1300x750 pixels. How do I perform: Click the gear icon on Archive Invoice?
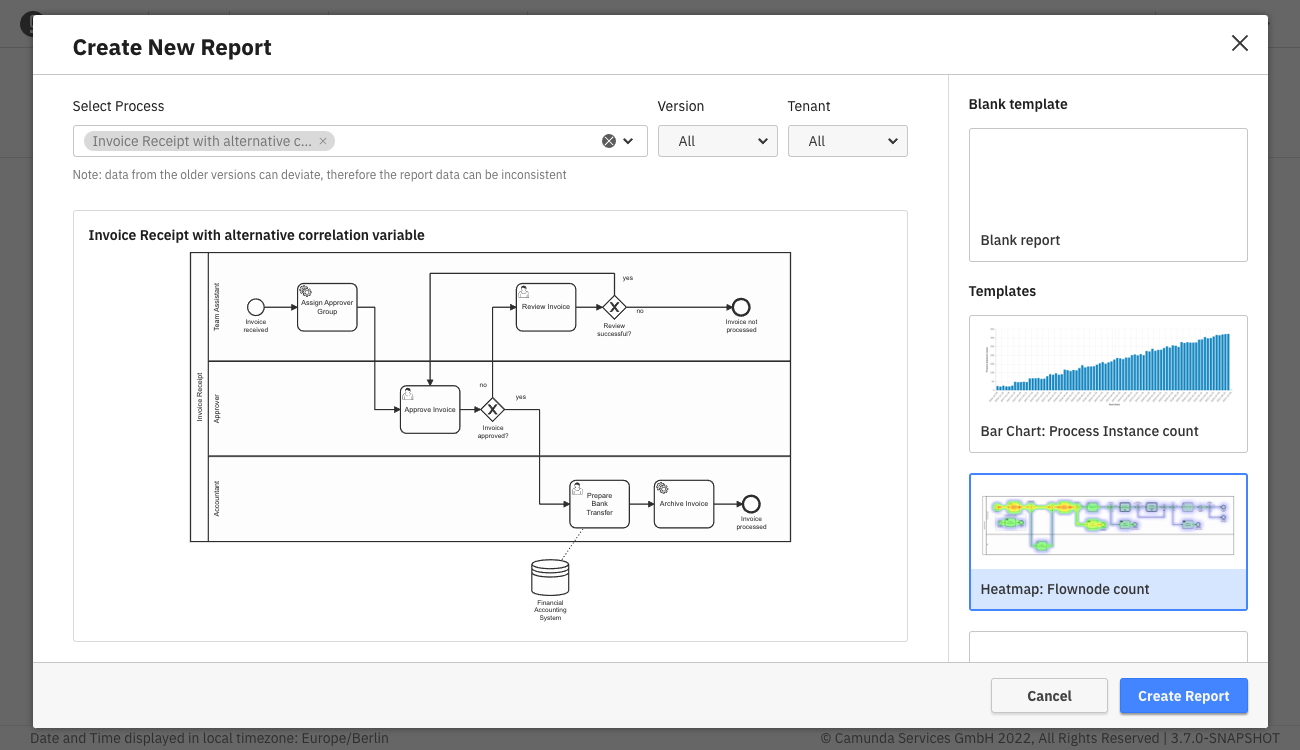point(662,488)
